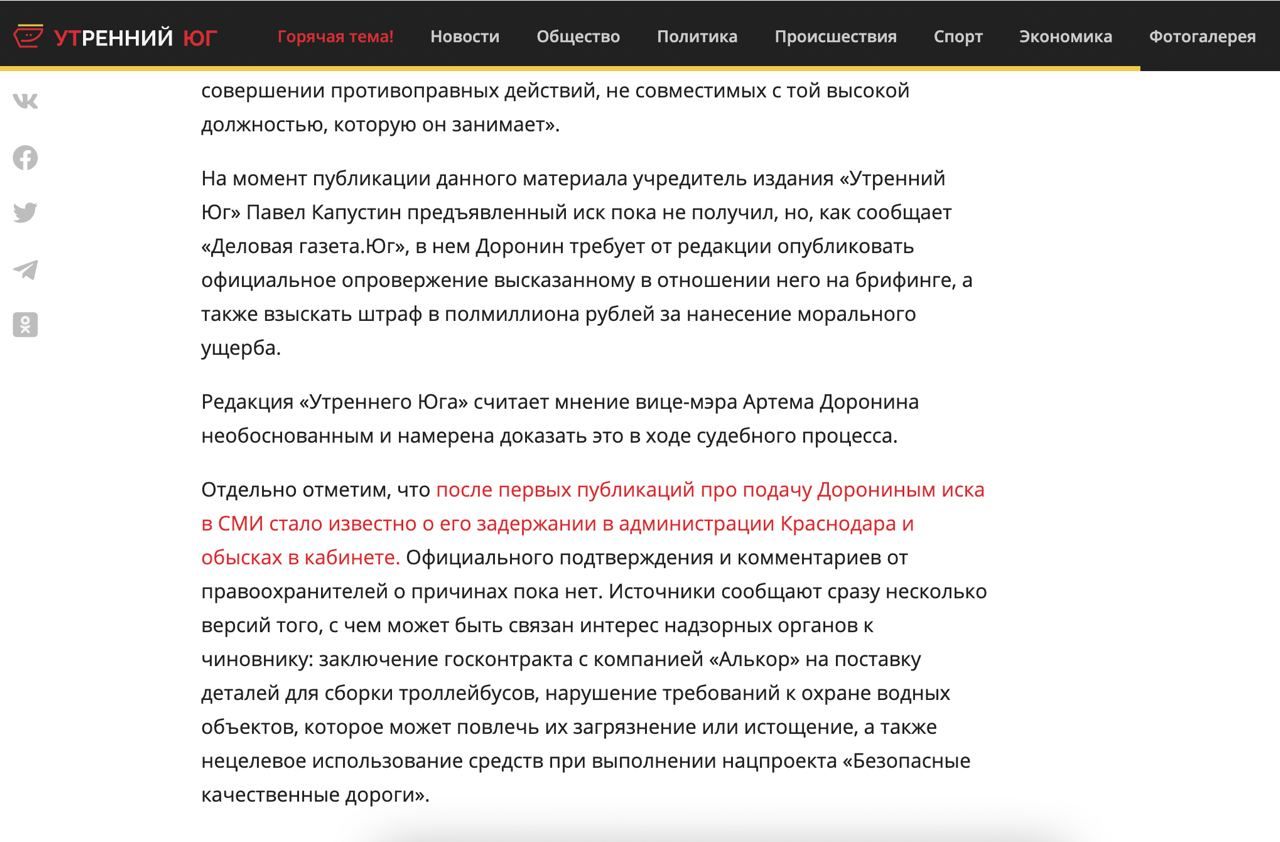Click the paragraph starting with «Редакция «Утреннего Юга»
The height and width of the screenshot is (842, 1280).
[x=560, y=418]
